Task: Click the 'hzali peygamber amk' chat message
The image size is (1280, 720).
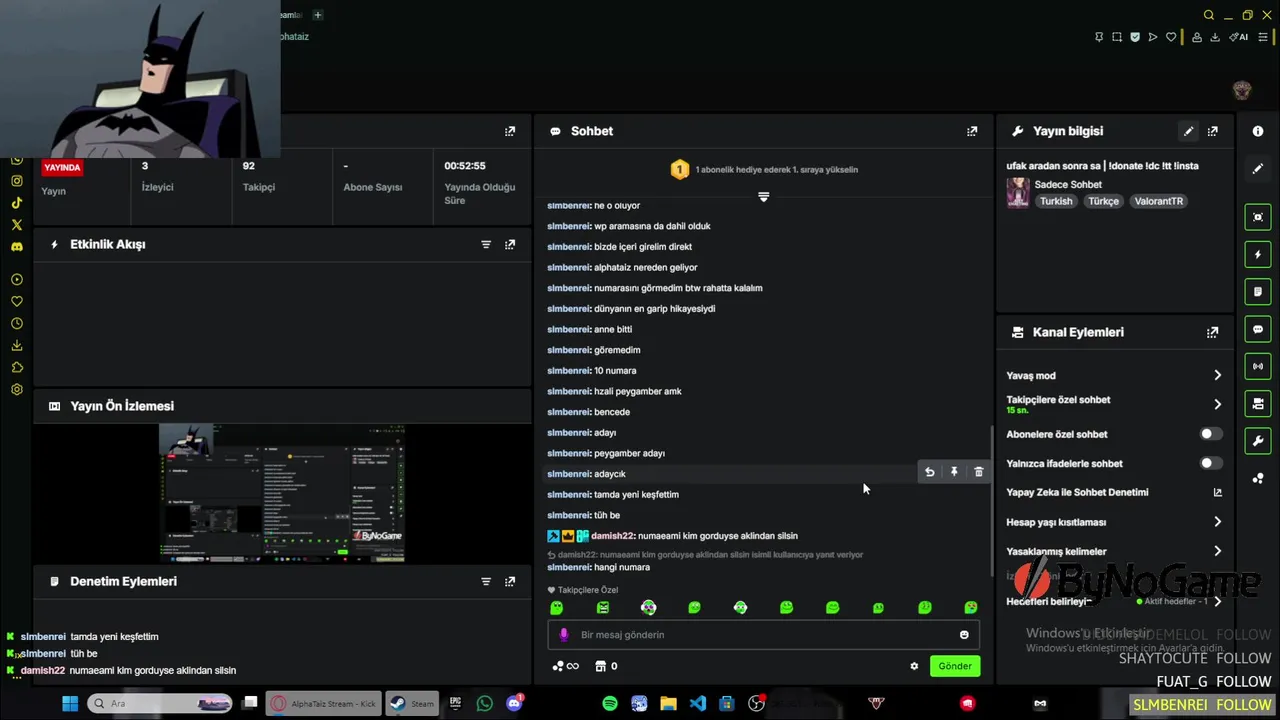Action: pos(638,391)
